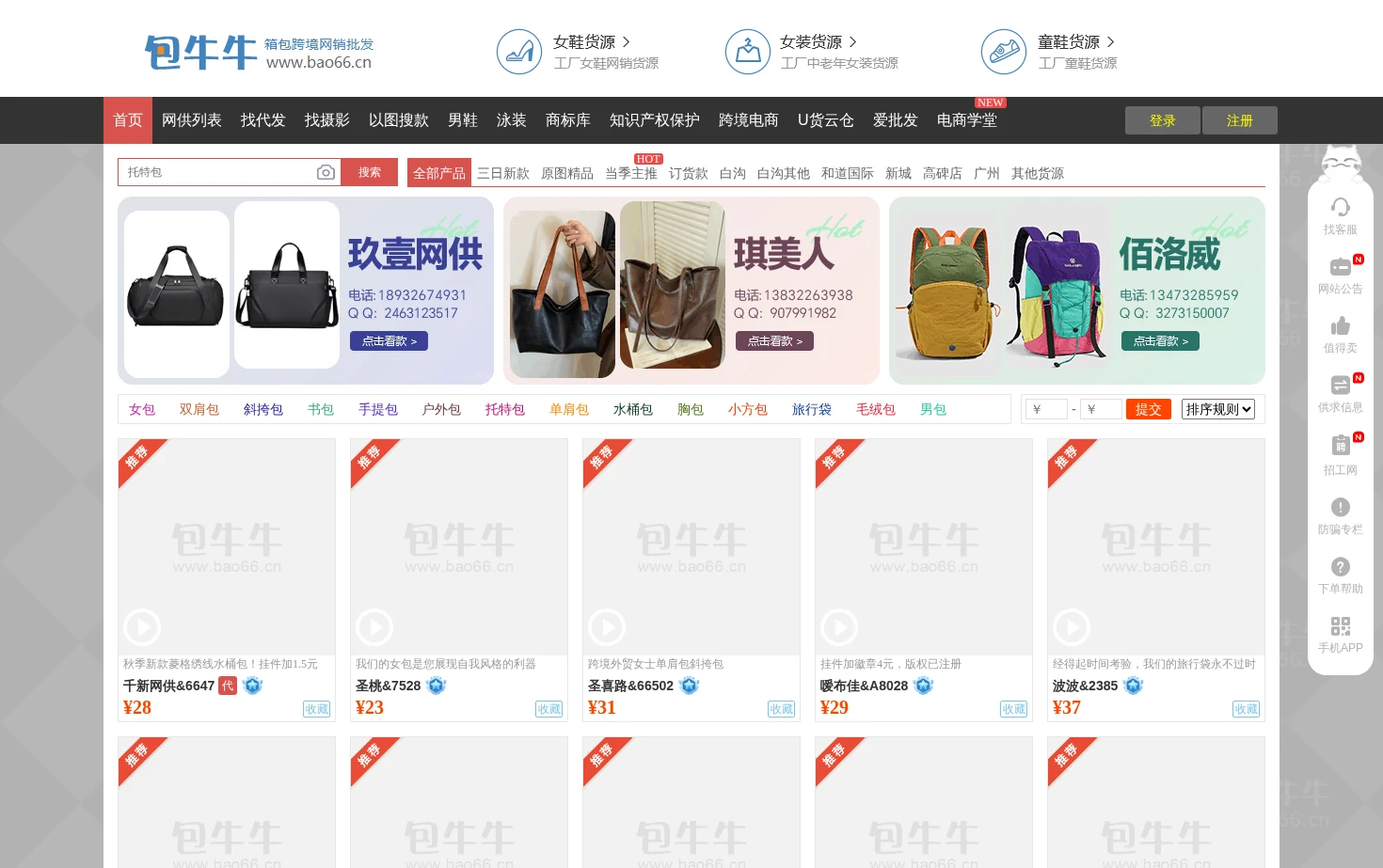This screenshot has height=868, width=1383.
Task: Play video on 千新网供&6647 product
Action: [142, 627]
